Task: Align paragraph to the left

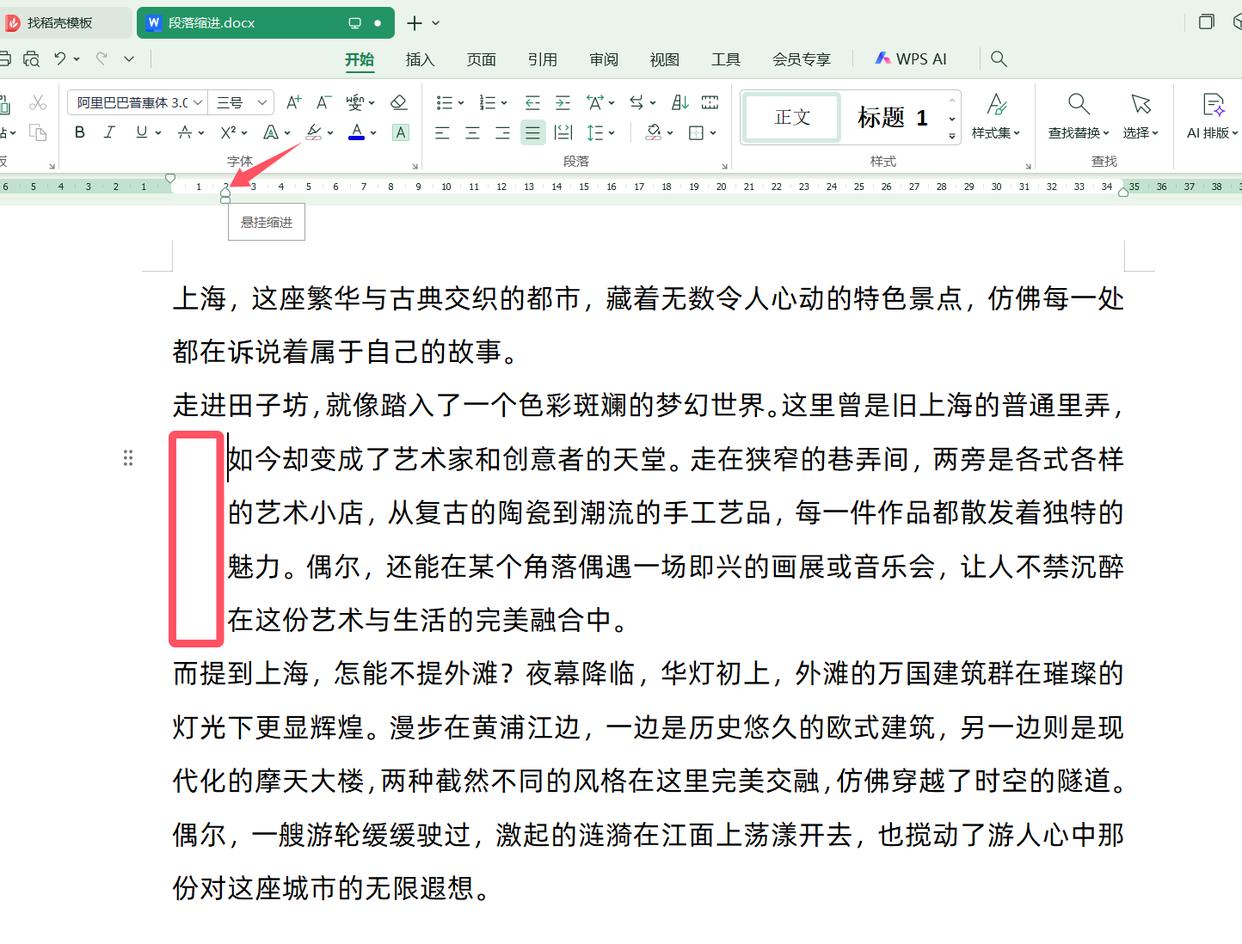Action: pyautogui.click(x=442, y=132)
